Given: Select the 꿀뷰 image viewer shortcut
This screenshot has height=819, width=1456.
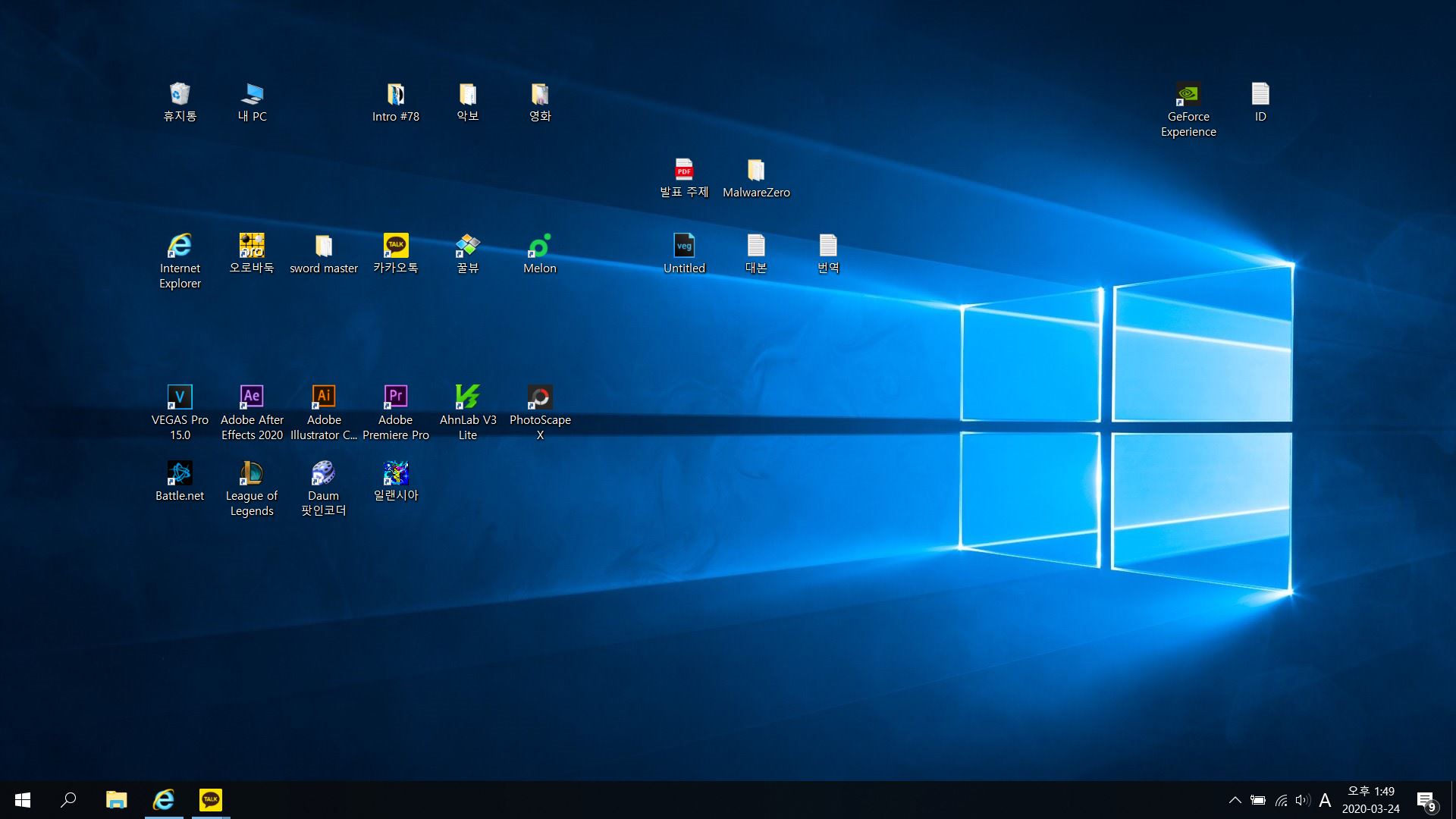Looking at the screenshot, I should coord(467,254).
